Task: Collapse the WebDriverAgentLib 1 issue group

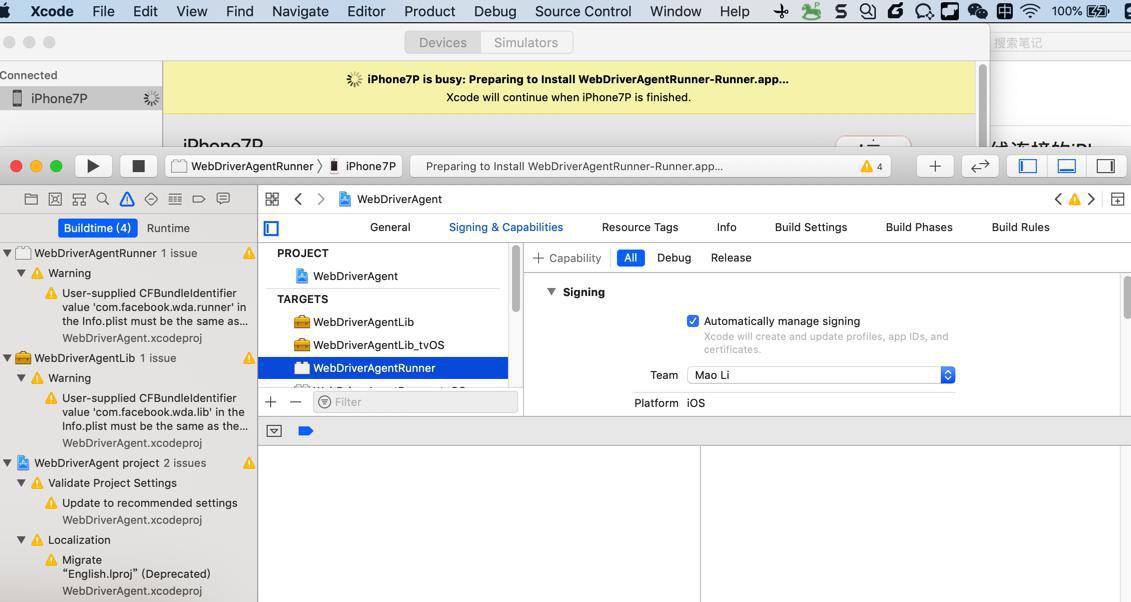Action: [x=7, y=358]
